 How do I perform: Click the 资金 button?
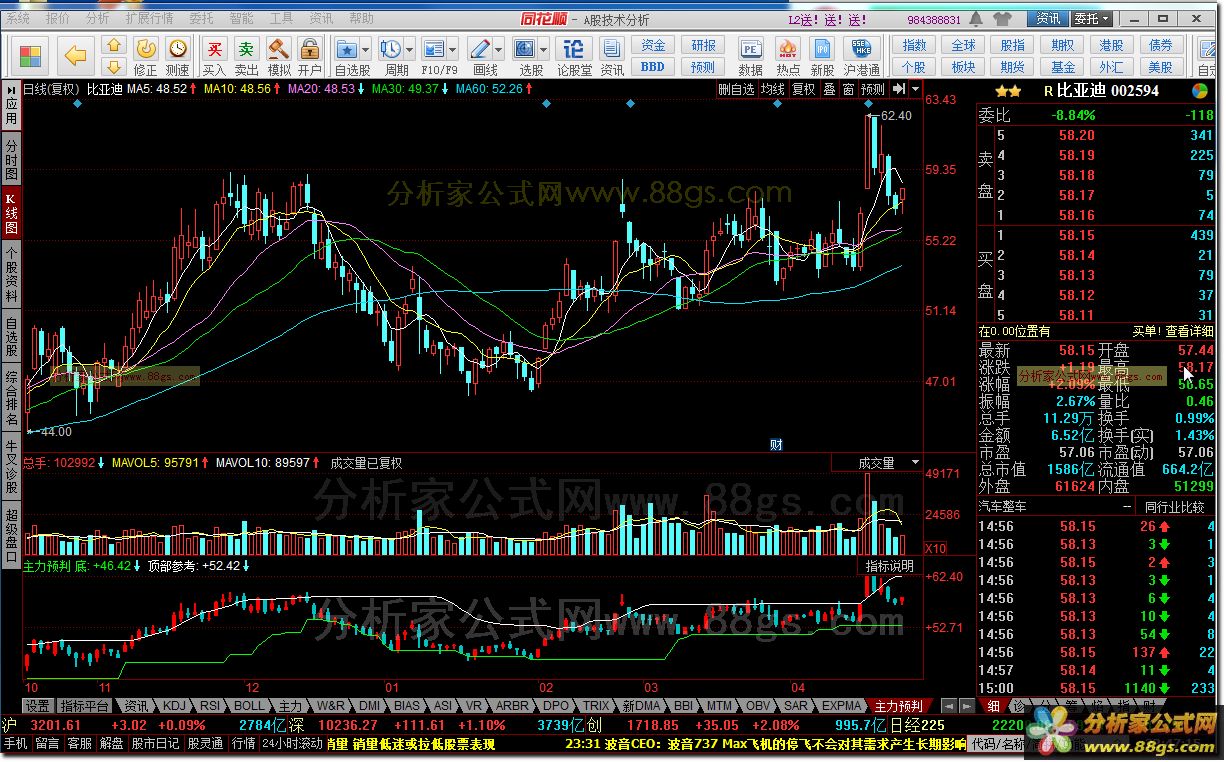point(652,45)
